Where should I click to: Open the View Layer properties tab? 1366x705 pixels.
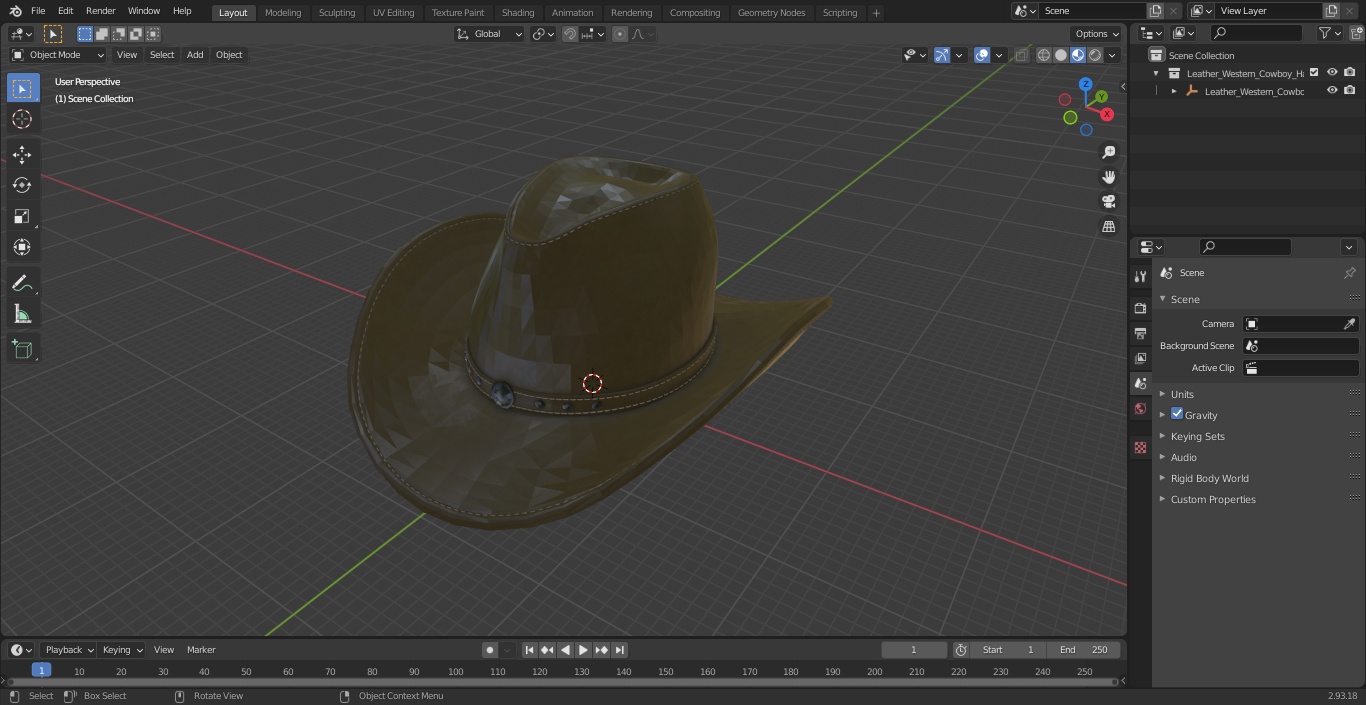1140,358
